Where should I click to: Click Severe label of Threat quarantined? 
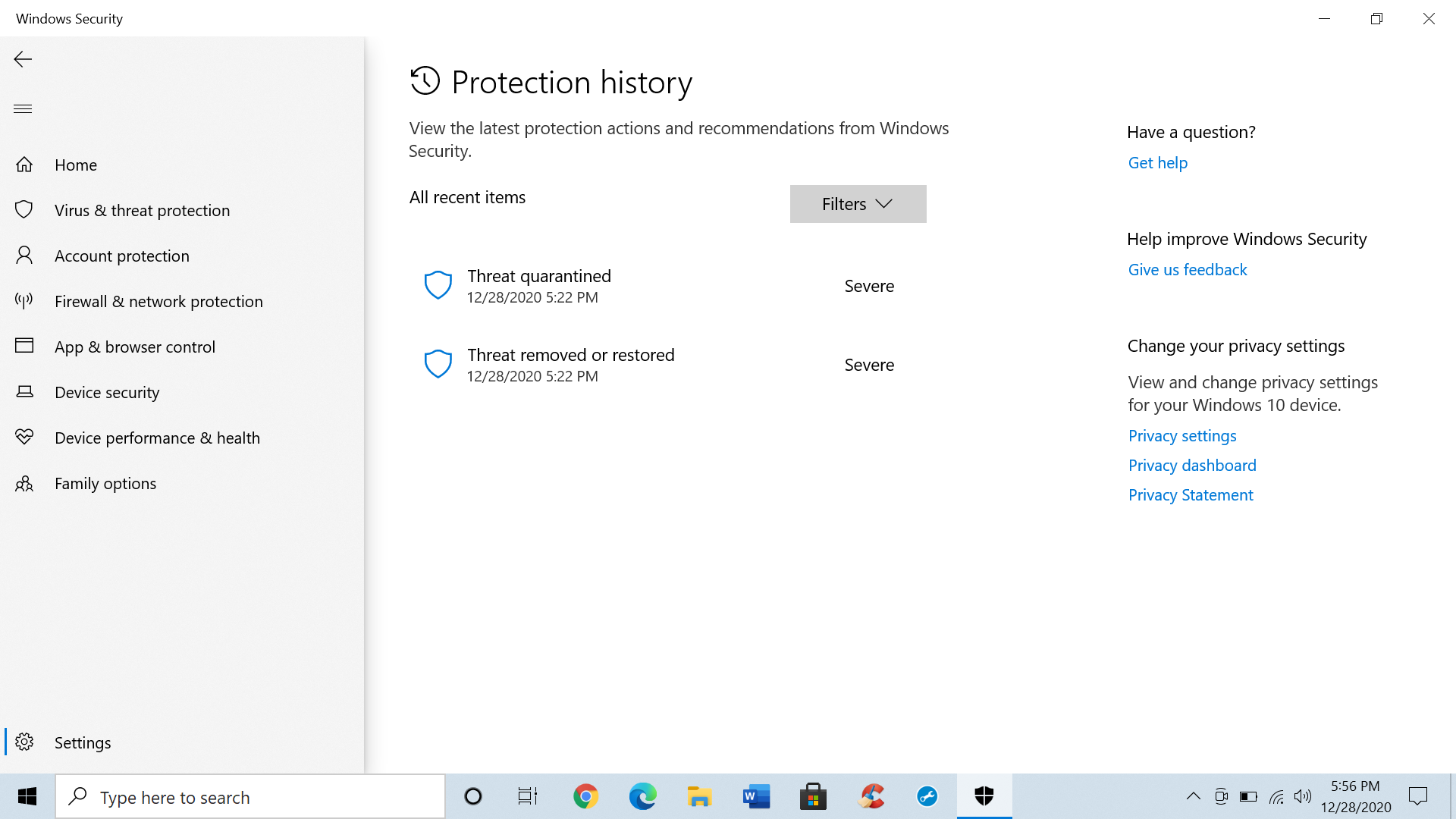pos(869,286)
